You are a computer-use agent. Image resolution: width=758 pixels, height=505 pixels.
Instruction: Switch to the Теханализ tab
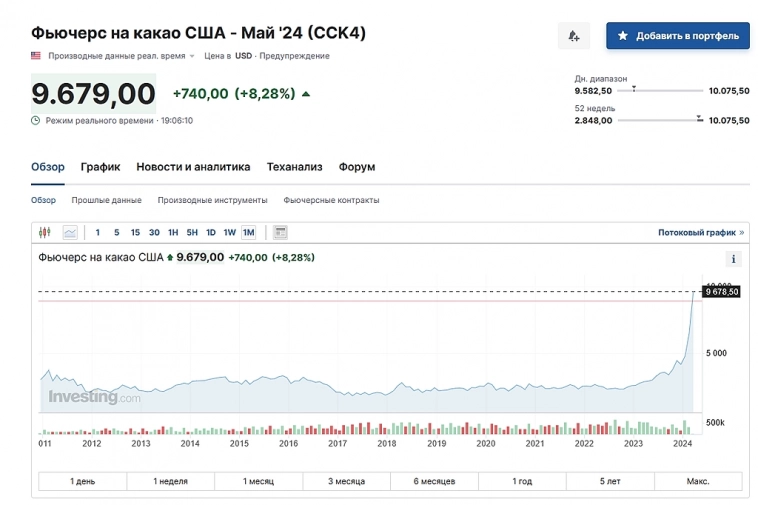click(x=294, y=167)
